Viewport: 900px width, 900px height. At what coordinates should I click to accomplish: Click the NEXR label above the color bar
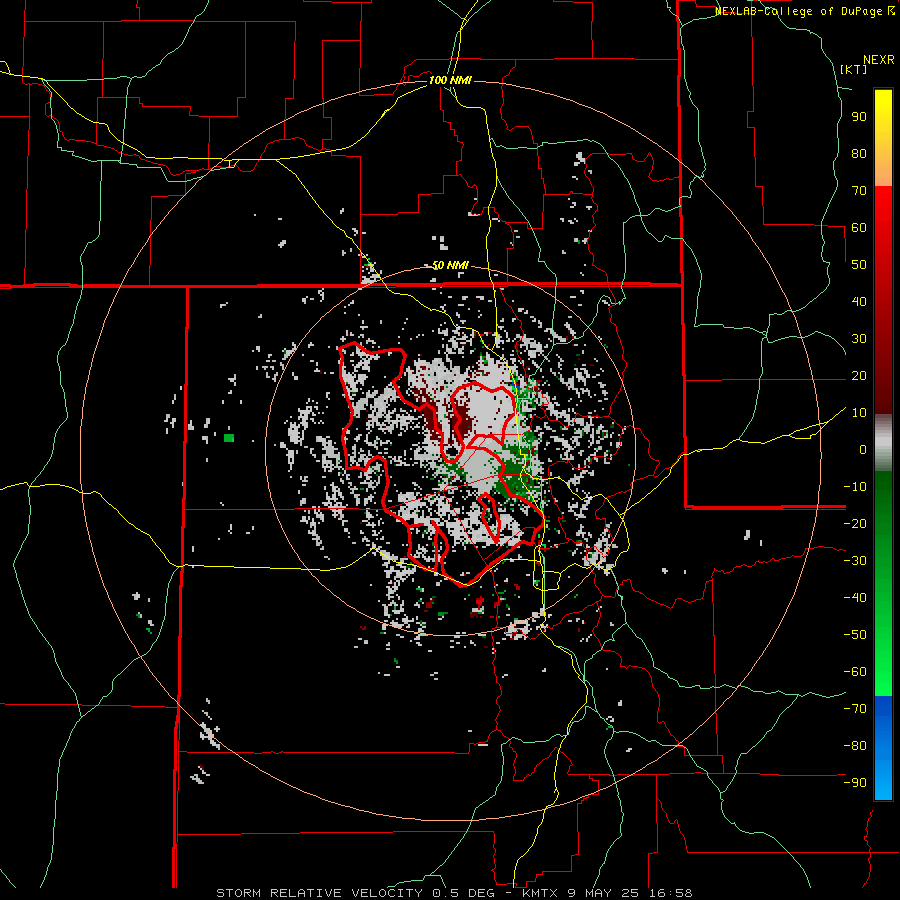[x=879, y=60]
